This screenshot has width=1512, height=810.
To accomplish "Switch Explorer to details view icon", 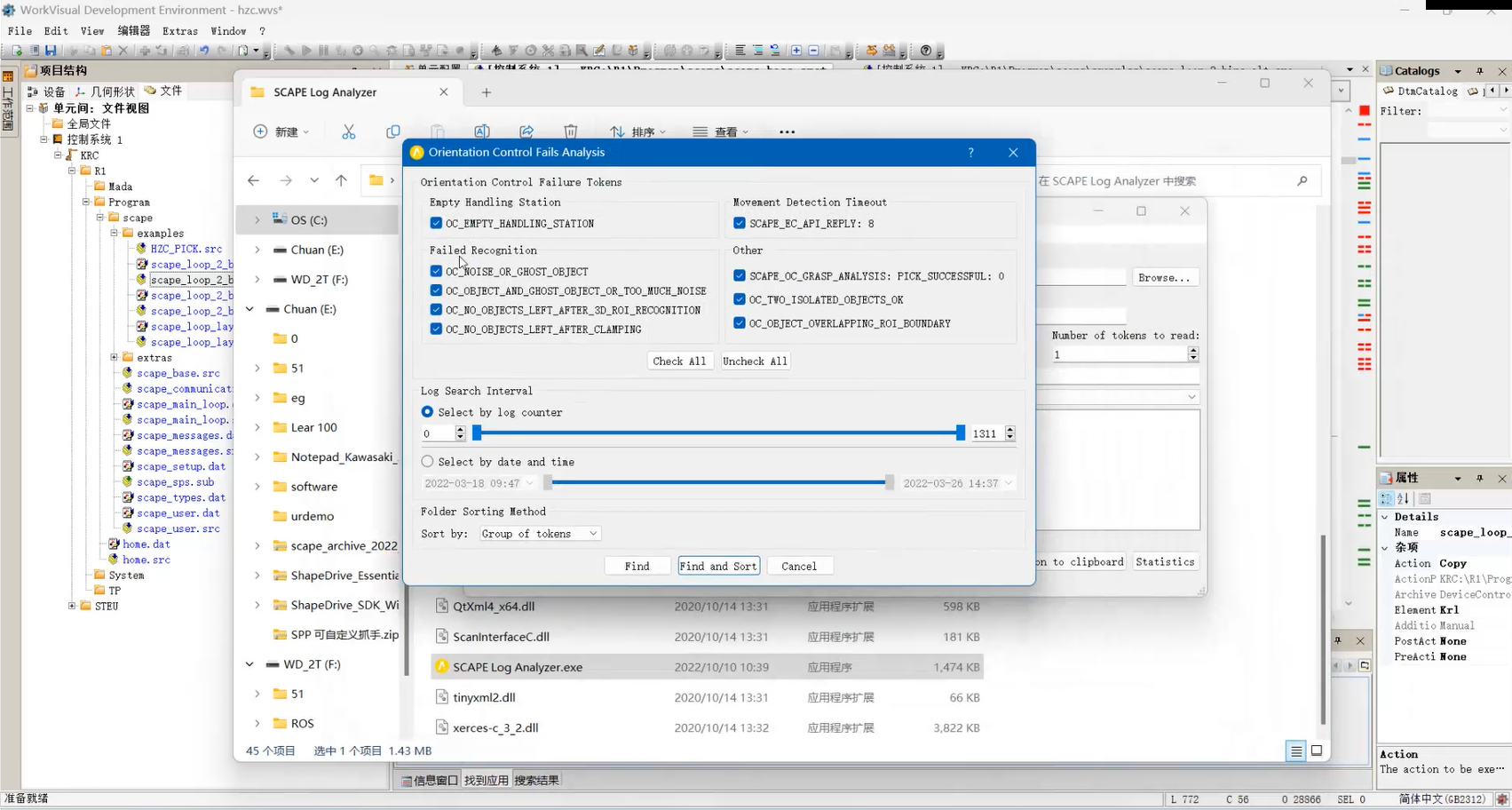I will pyautogui.click(x=1296, y=751).
